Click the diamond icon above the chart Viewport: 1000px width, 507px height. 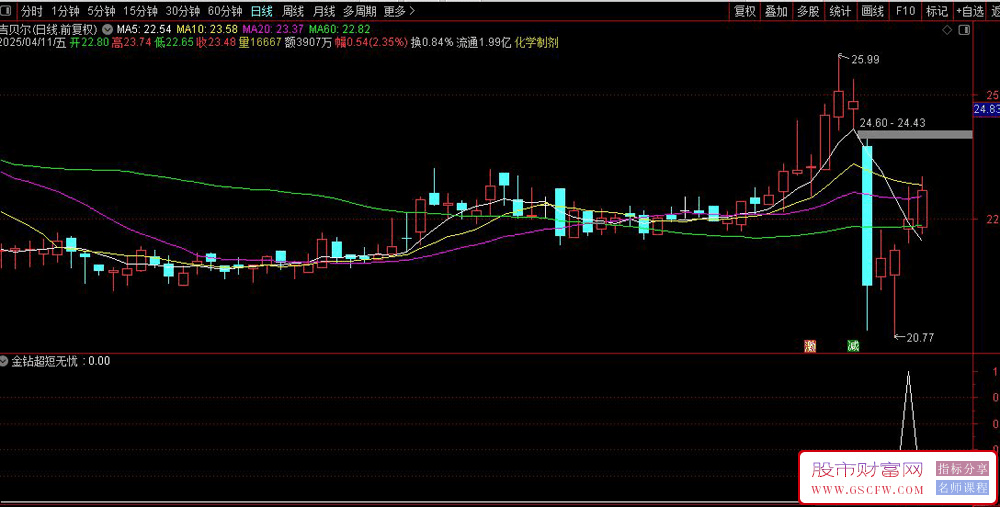pyautogui.click(x=947, y=30)
